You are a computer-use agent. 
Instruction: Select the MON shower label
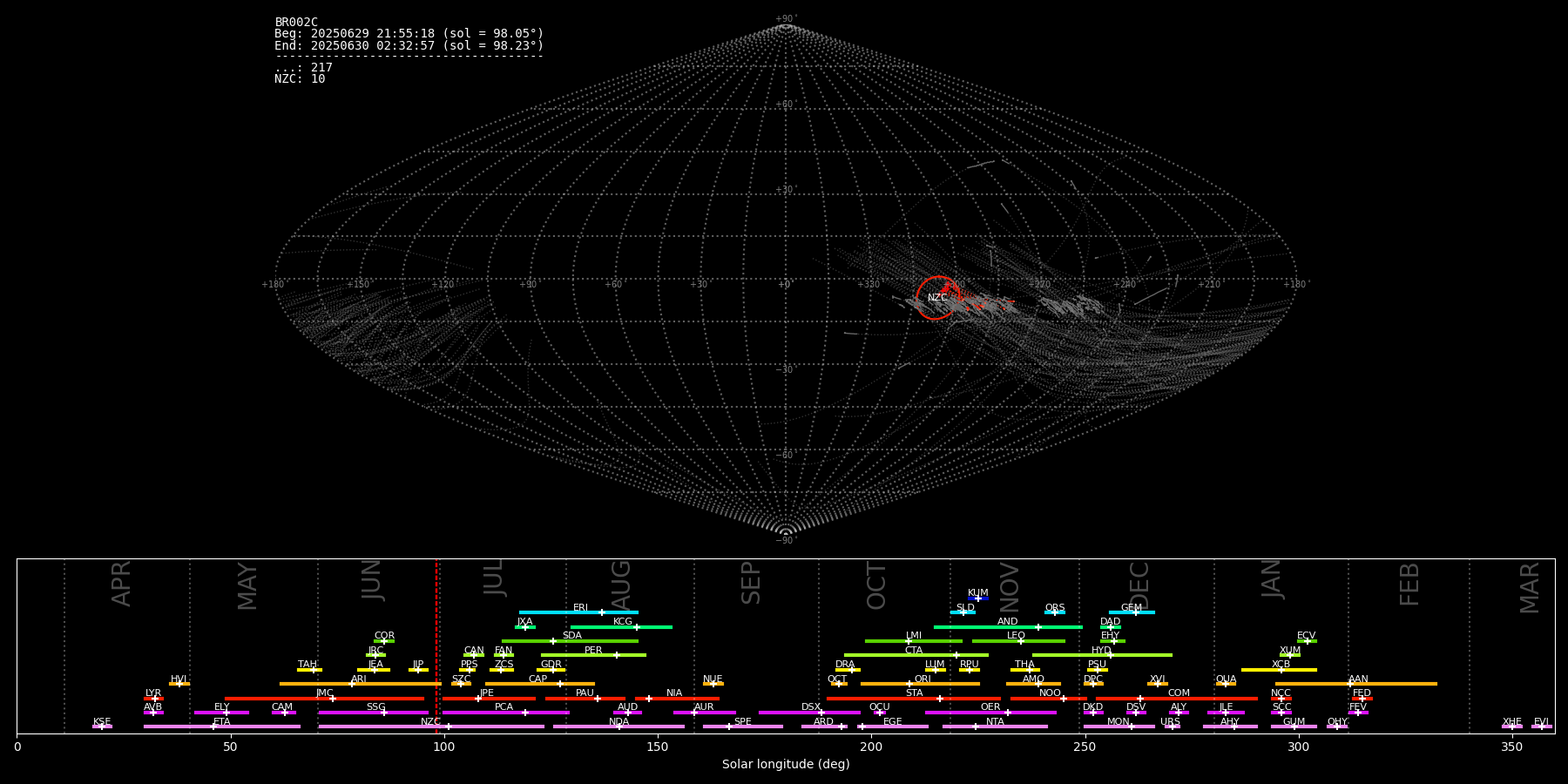click(1119, 722)
